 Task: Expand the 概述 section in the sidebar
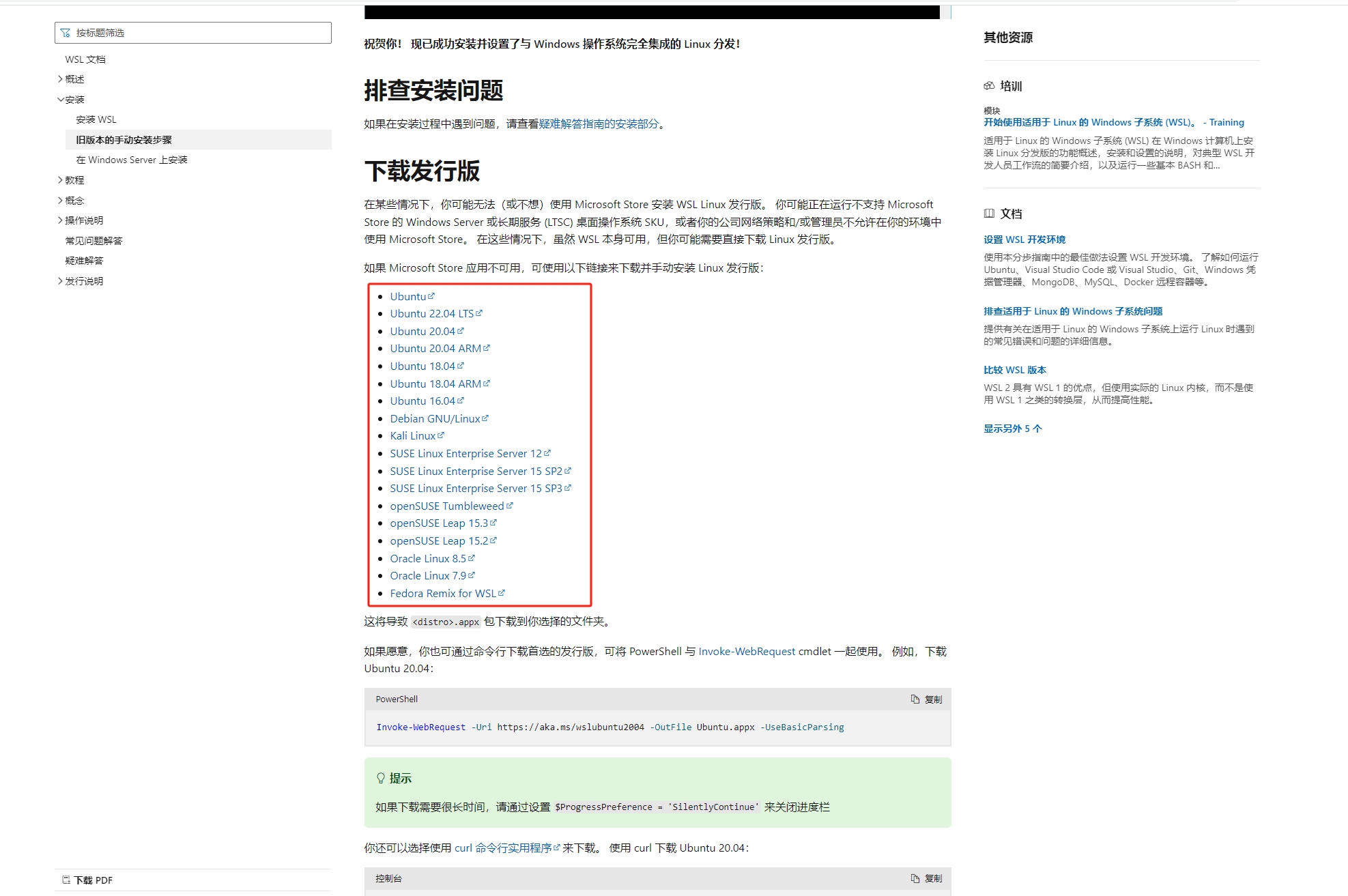click(x=60, y=78)
